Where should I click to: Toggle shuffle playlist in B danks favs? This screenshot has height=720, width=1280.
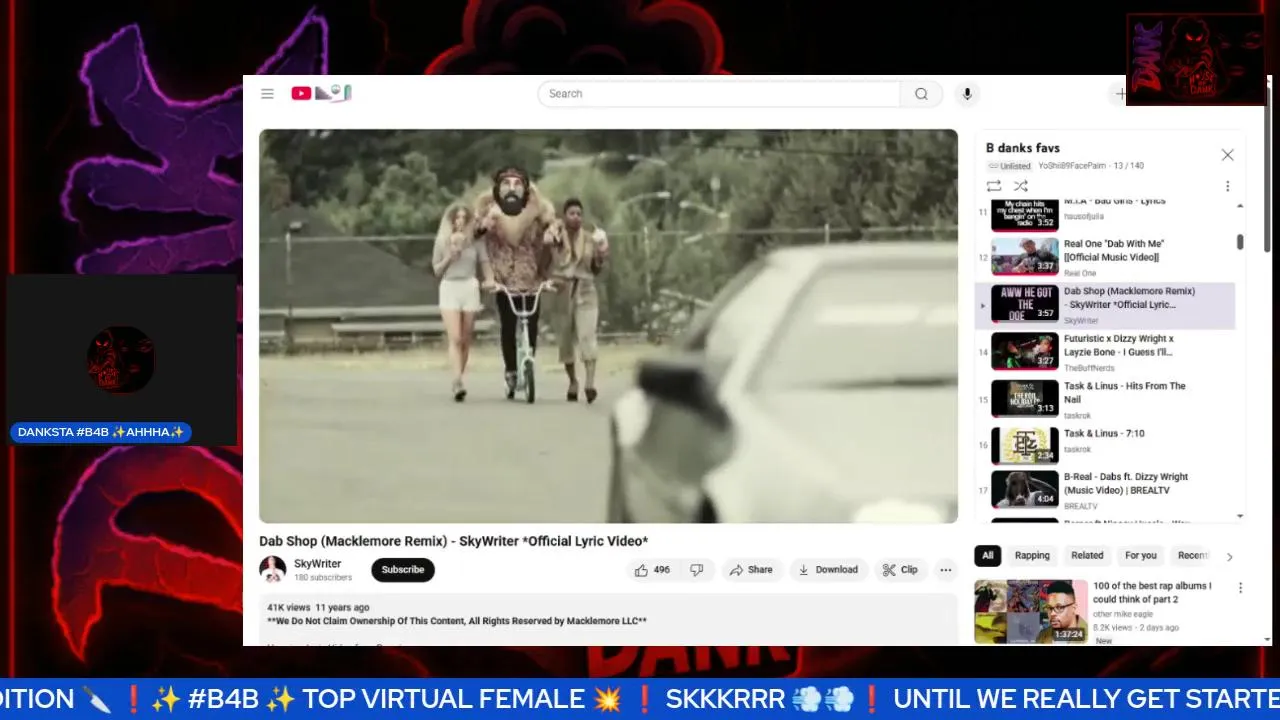(x=1021, y=186)
